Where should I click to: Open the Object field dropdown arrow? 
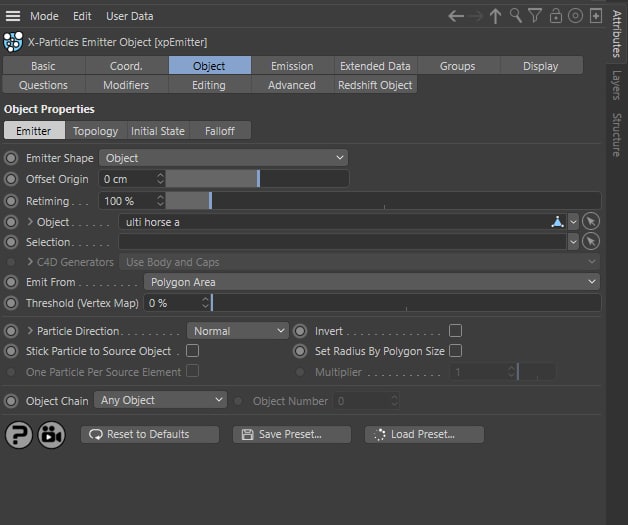click(573, 221)
